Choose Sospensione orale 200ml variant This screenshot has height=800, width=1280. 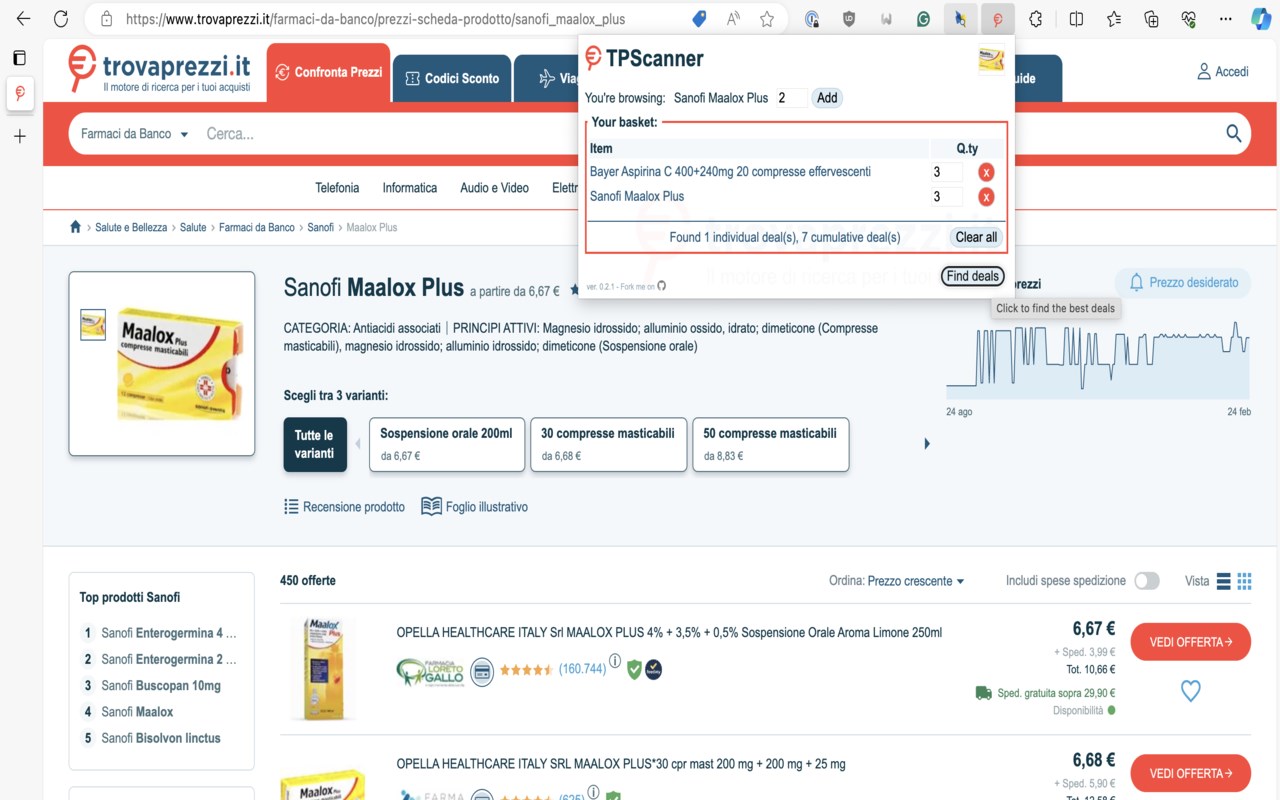(447, 444)
